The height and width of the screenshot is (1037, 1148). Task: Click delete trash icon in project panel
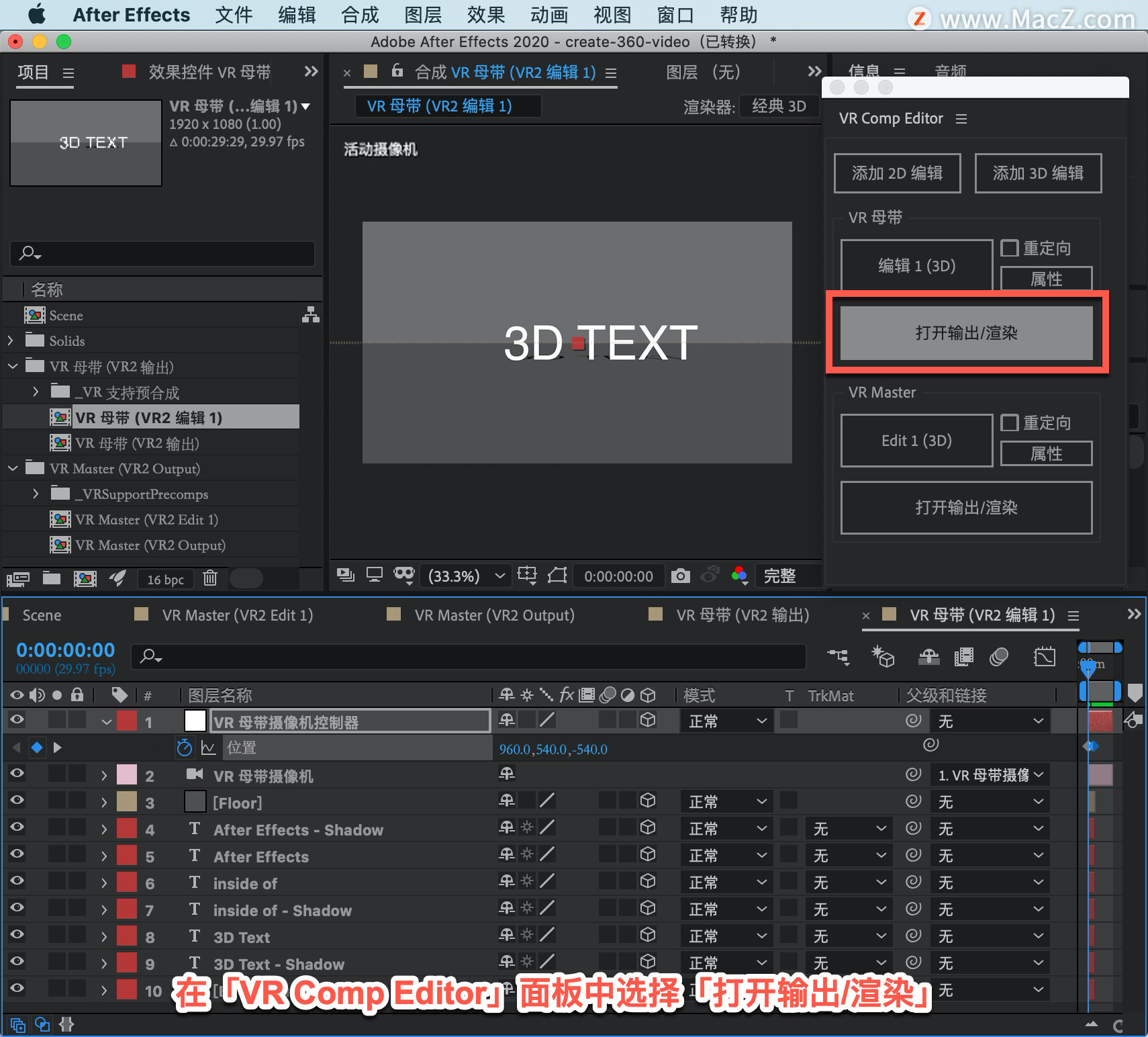tap(210, 578)
